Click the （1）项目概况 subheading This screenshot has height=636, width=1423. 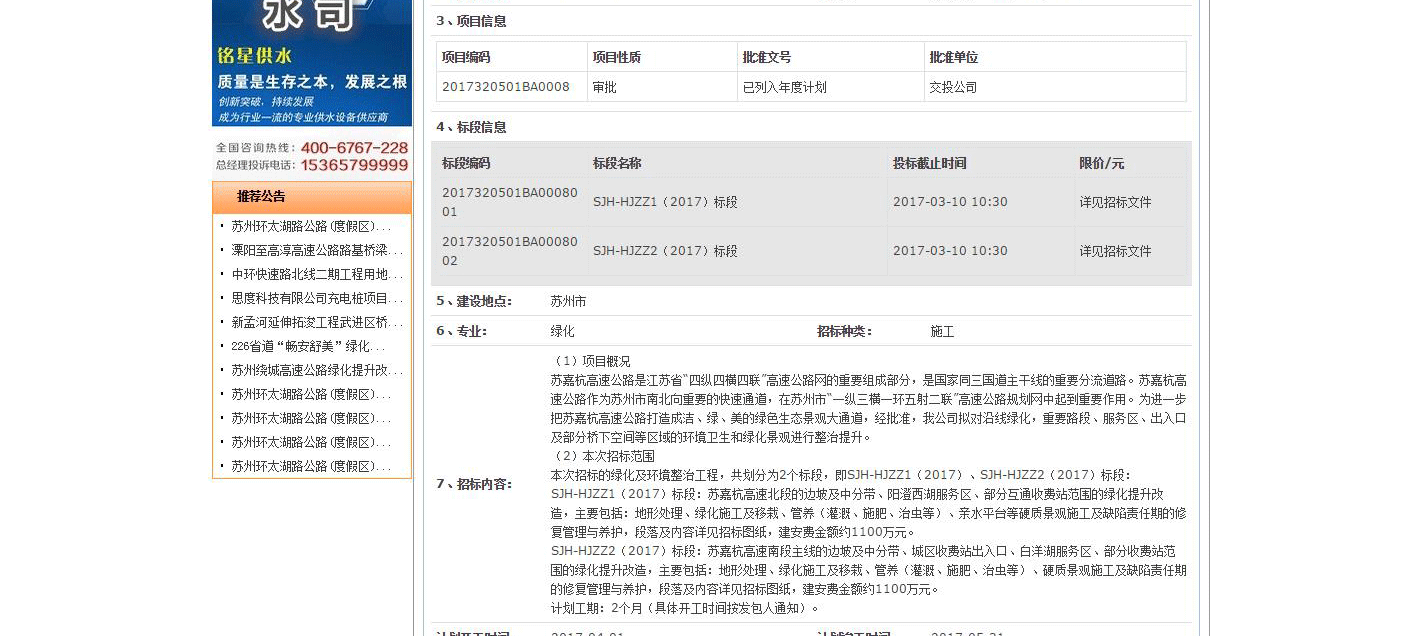point(591,361)
